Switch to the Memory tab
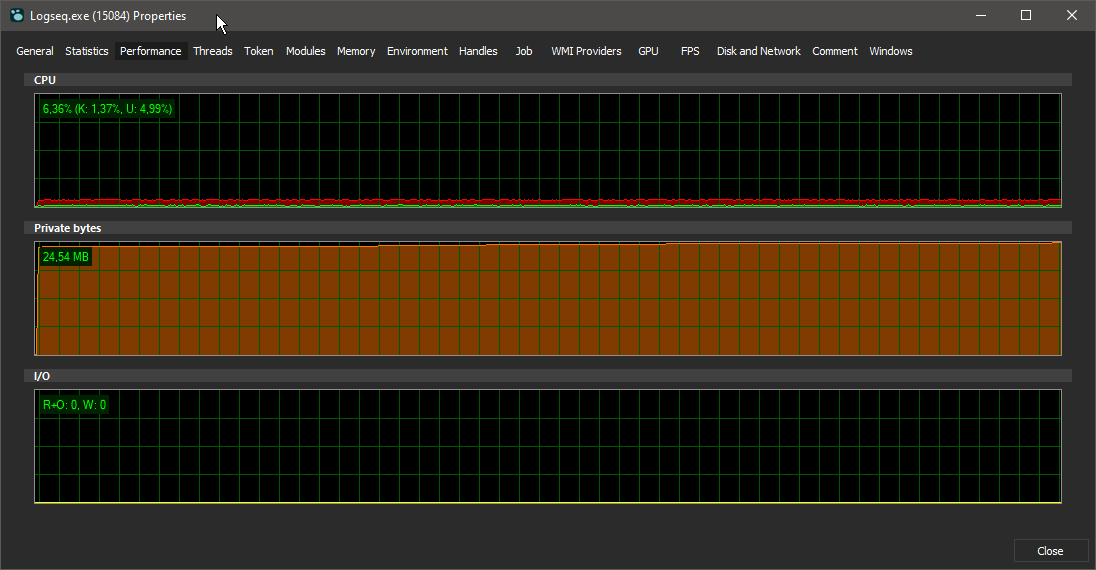 point(356,51)
